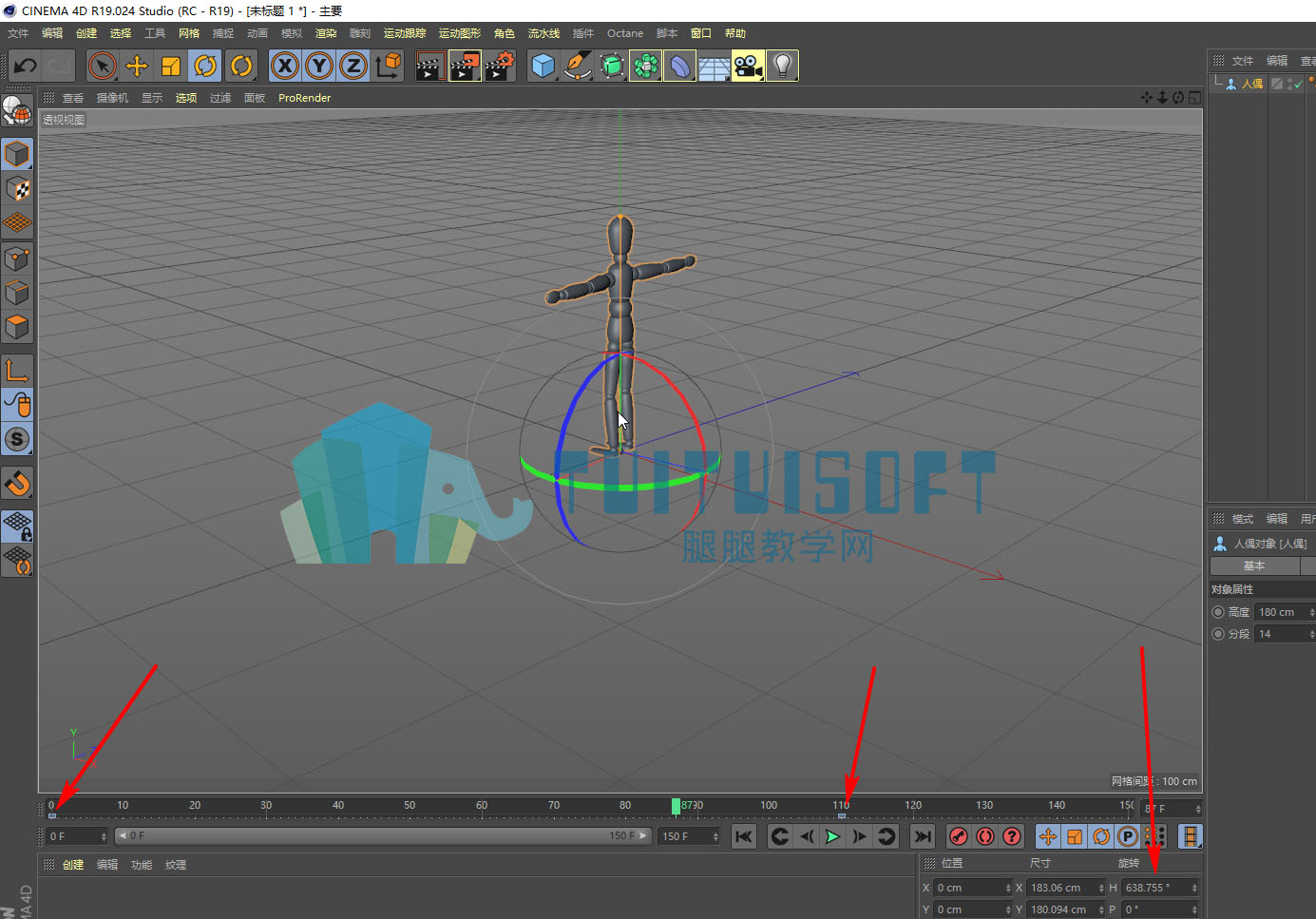Open the viewport 摄像机 menu

112,98
